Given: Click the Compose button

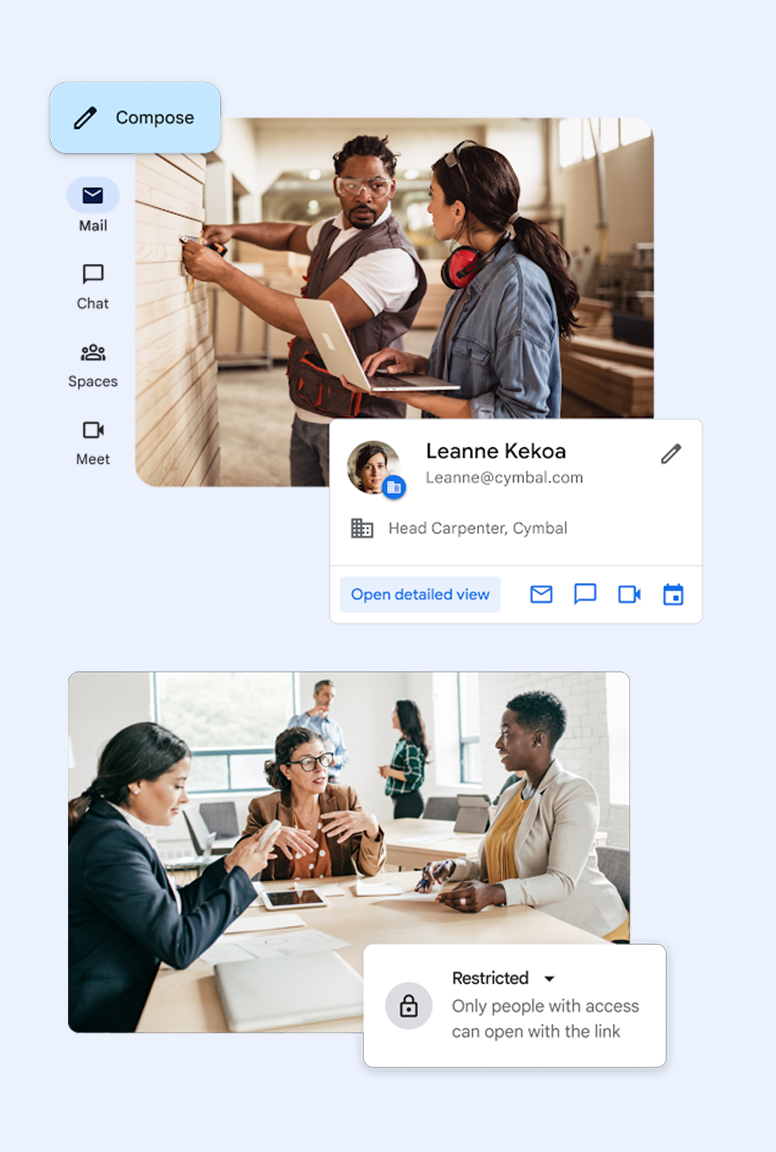Looking at the screenshot, I should 135,118.
